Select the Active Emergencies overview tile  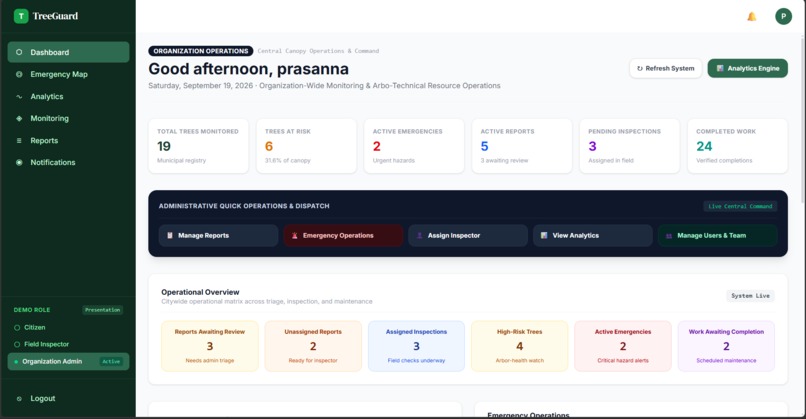pyautogui.click(x=623, y=346)
